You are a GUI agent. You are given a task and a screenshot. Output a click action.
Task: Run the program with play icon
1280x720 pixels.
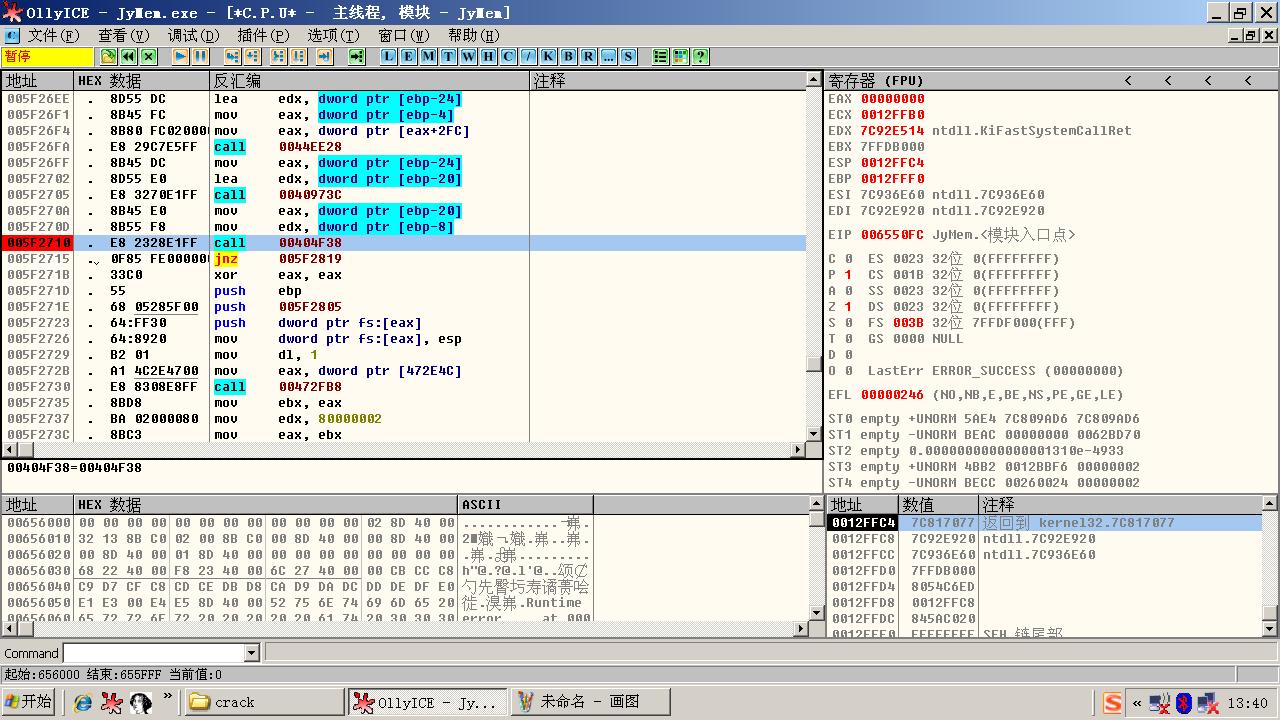pyautogui.click(x=180, y=57)
